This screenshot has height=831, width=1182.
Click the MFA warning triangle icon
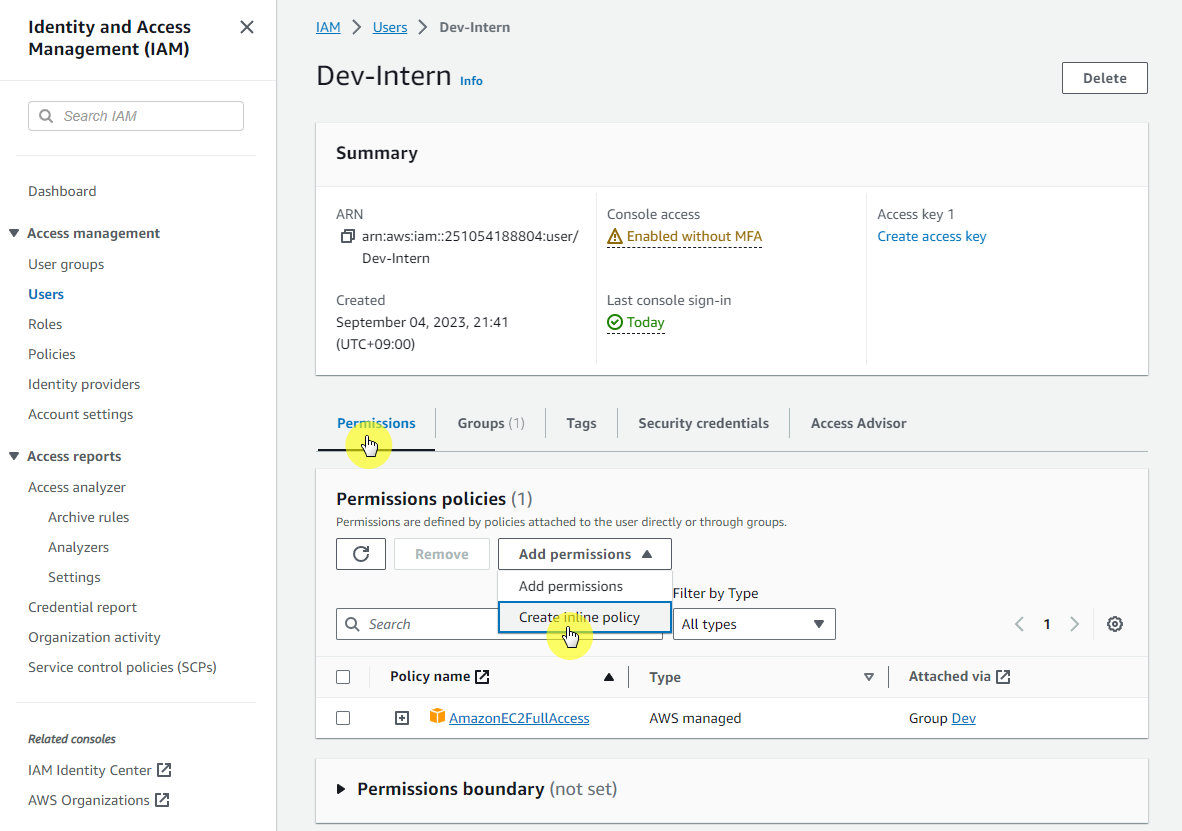click(x=615, y=237)
